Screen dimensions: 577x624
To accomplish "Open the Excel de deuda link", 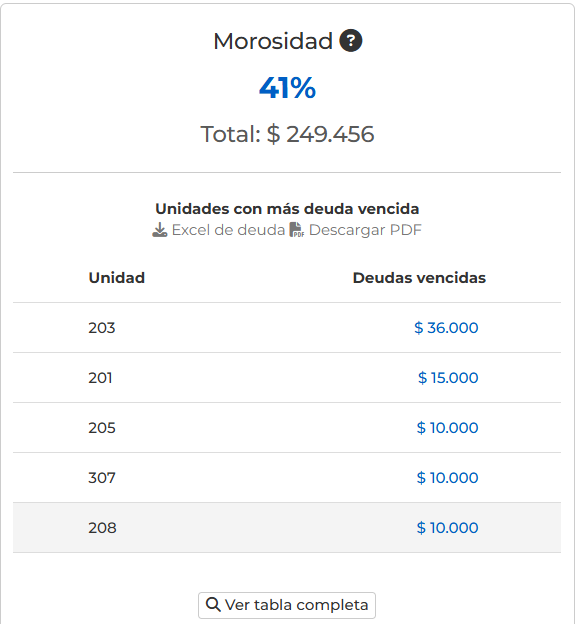I will pyautogui.click(x=219, y=230).
